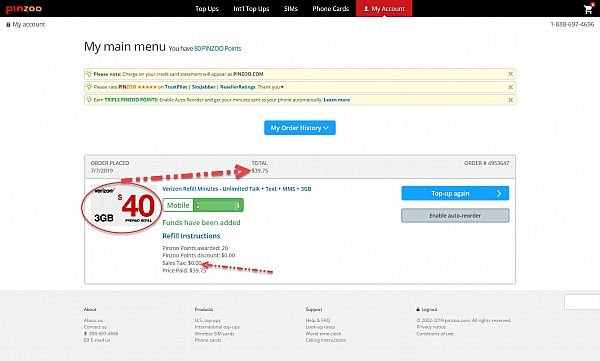
Task: Open the SiteJabber rating link
Action: tap(204, 87)
